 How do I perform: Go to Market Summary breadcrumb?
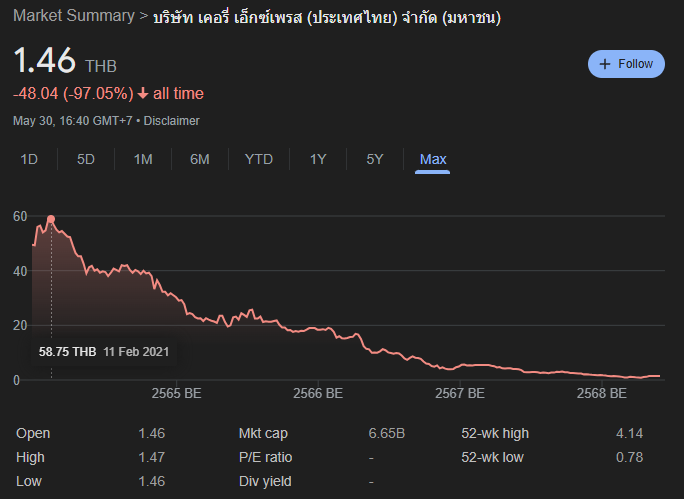pos(74,16)
